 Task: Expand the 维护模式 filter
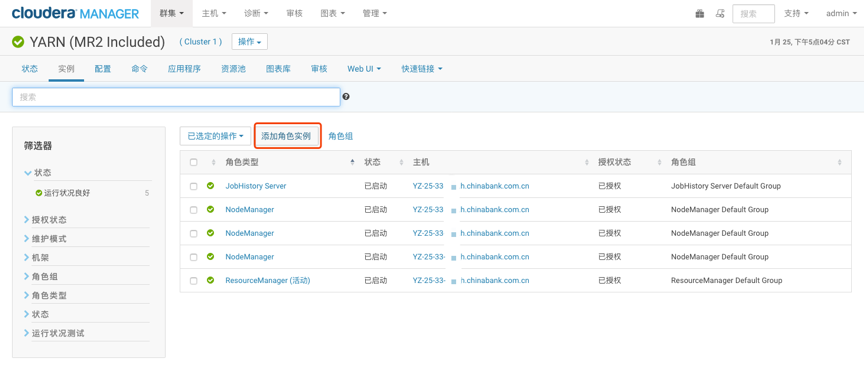click(x=45, y=239)
